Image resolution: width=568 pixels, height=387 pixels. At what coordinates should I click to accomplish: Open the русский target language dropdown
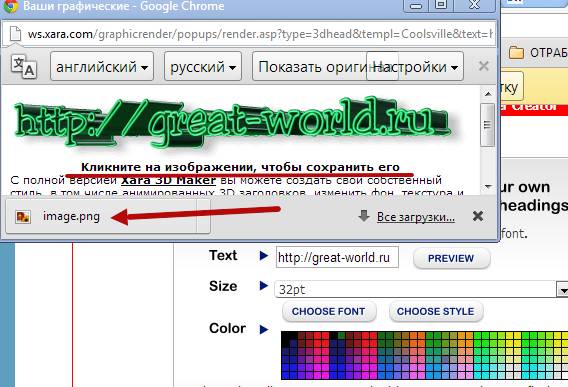203,66
